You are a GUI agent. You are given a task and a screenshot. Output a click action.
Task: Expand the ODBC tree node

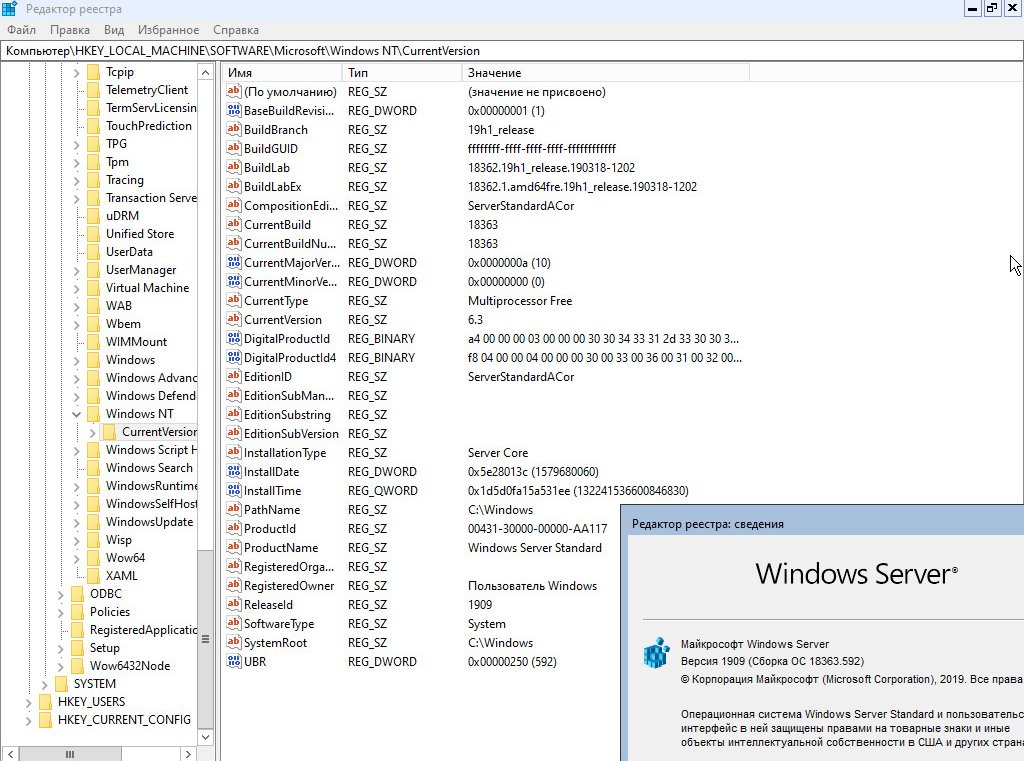click(x=61, y=594)
